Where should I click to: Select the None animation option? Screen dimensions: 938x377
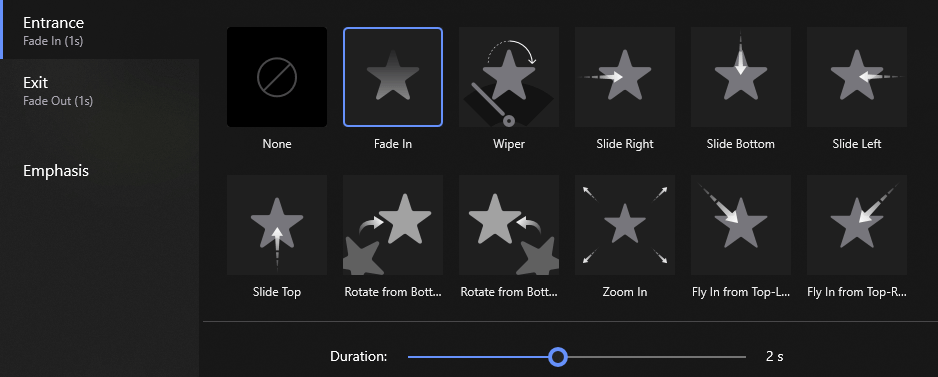pos(277,77)
